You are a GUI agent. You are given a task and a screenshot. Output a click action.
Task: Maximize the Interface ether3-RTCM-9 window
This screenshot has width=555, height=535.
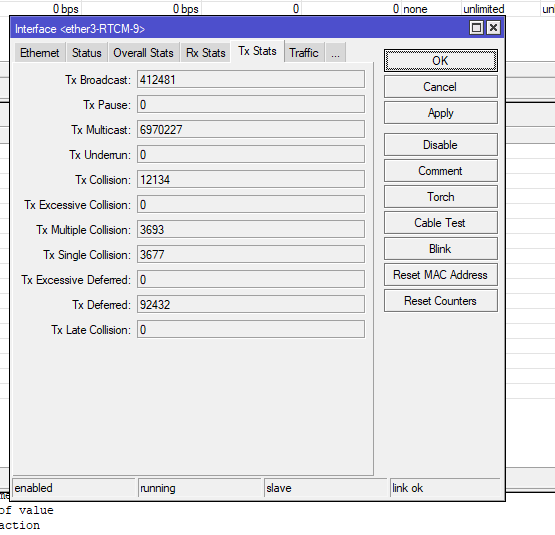(476, 28)
